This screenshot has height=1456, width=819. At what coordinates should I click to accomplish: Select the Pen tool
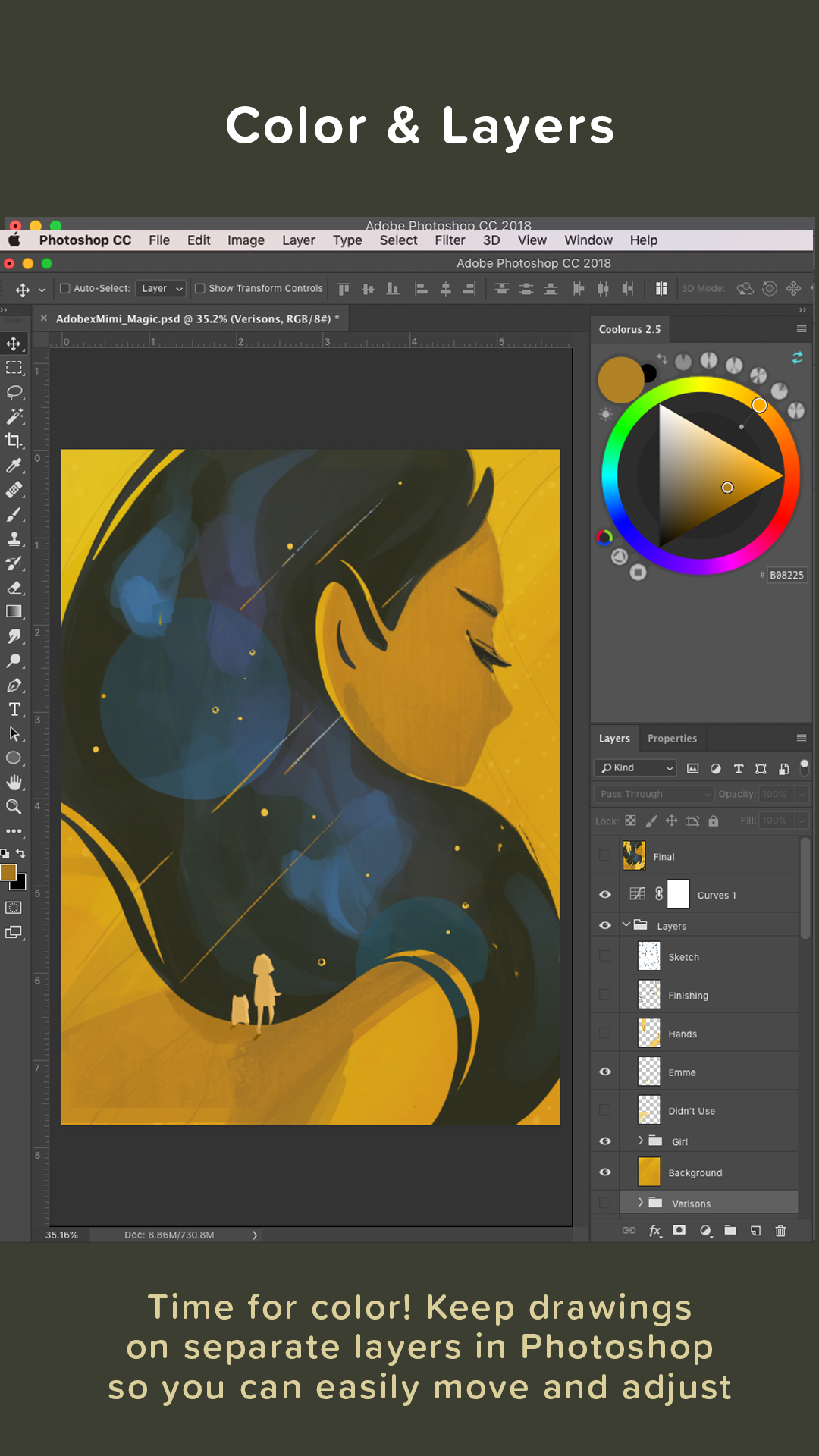[x=14, y=685]
